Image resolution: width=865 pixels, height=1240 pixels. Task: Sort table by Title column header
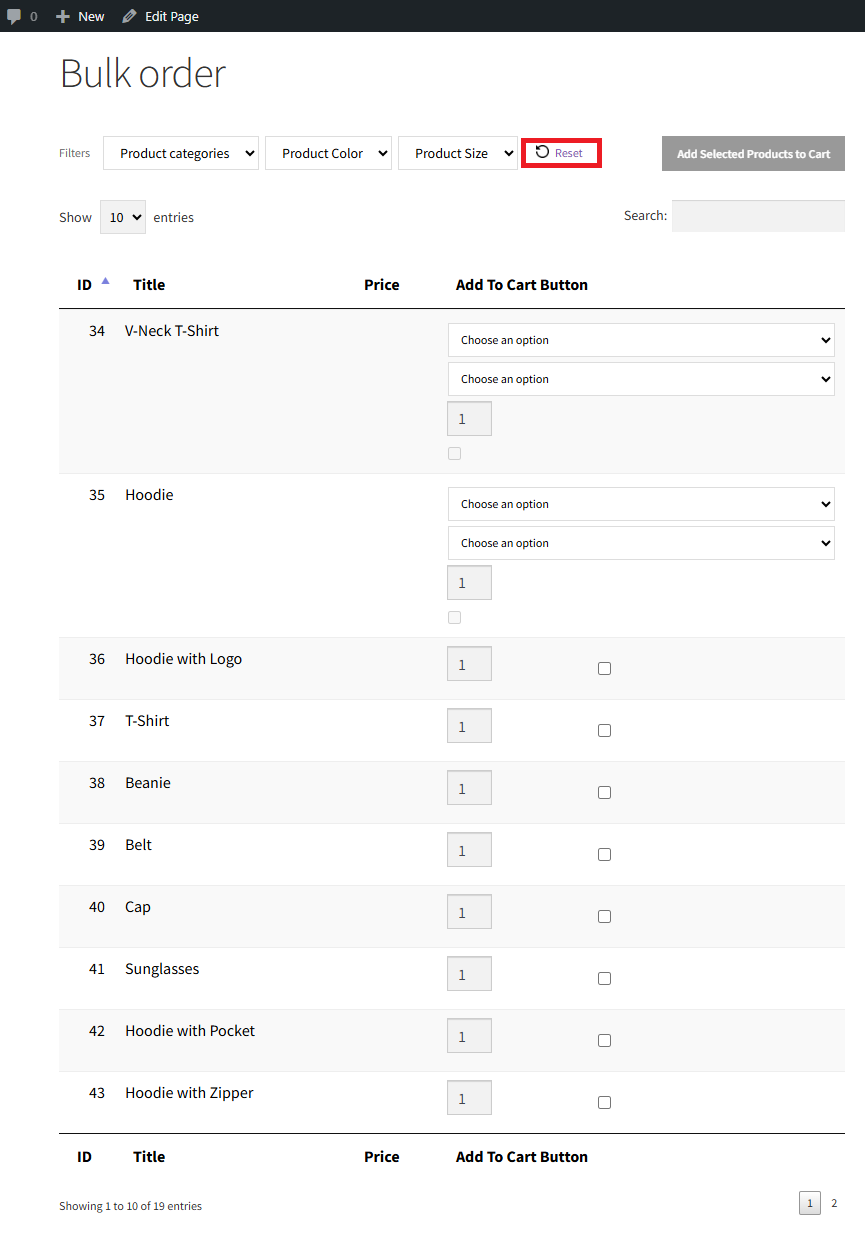[149, 285]
